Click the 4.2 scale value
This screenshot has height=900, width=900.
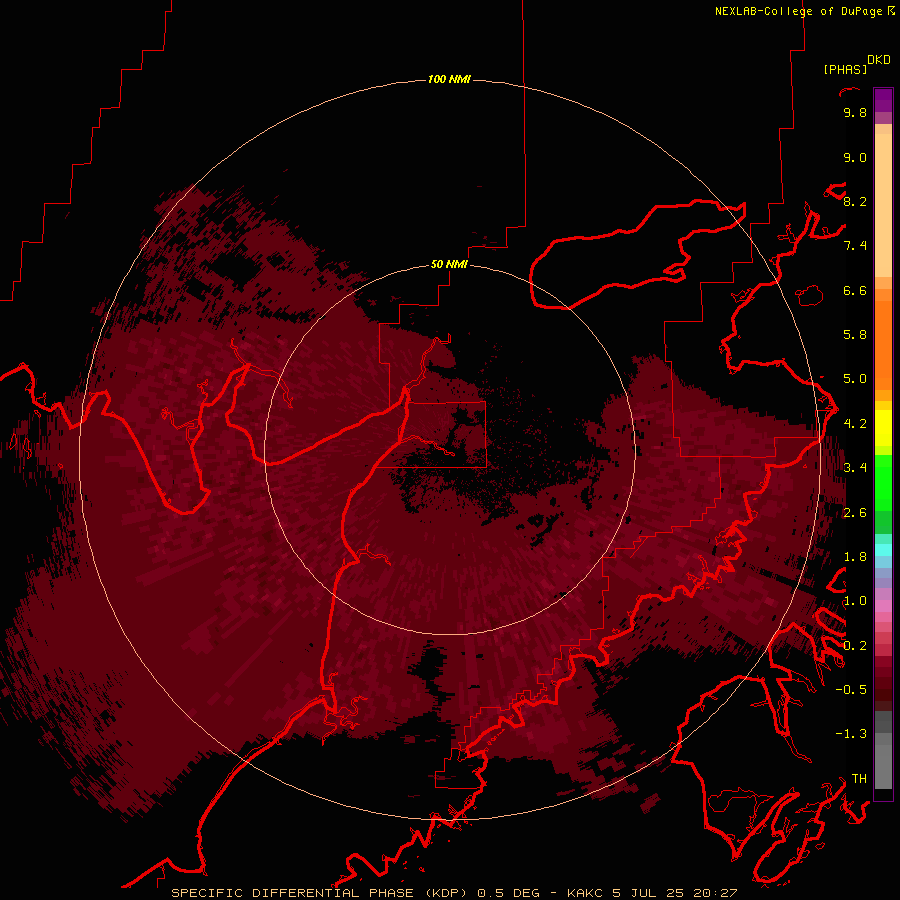(x=855, y=424)
